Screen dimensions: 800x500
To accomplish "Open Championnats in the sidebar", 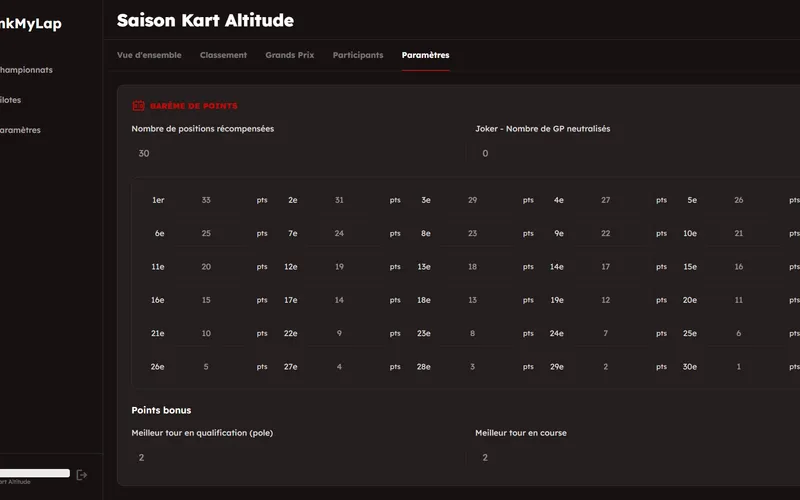I will [26, 70].
